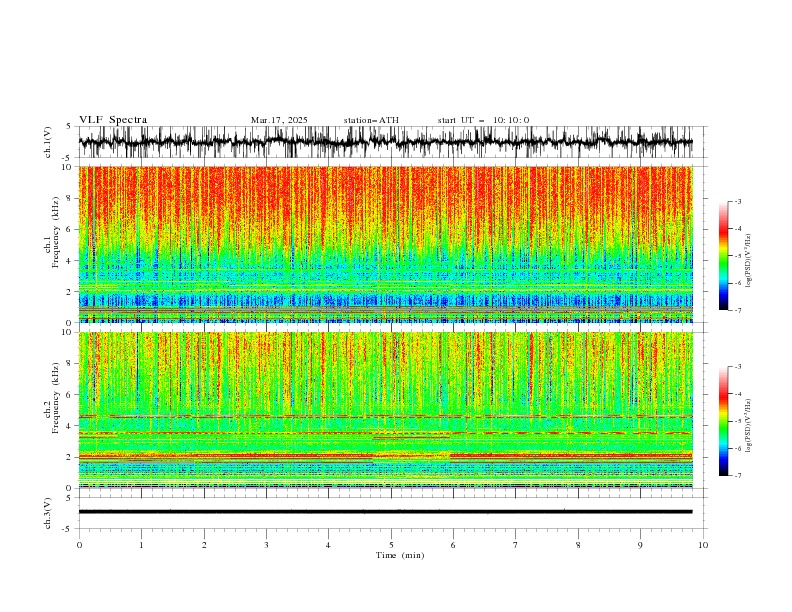
Task: Click the ch.1 spectrogram panel
Action: (x=385, y=244)
